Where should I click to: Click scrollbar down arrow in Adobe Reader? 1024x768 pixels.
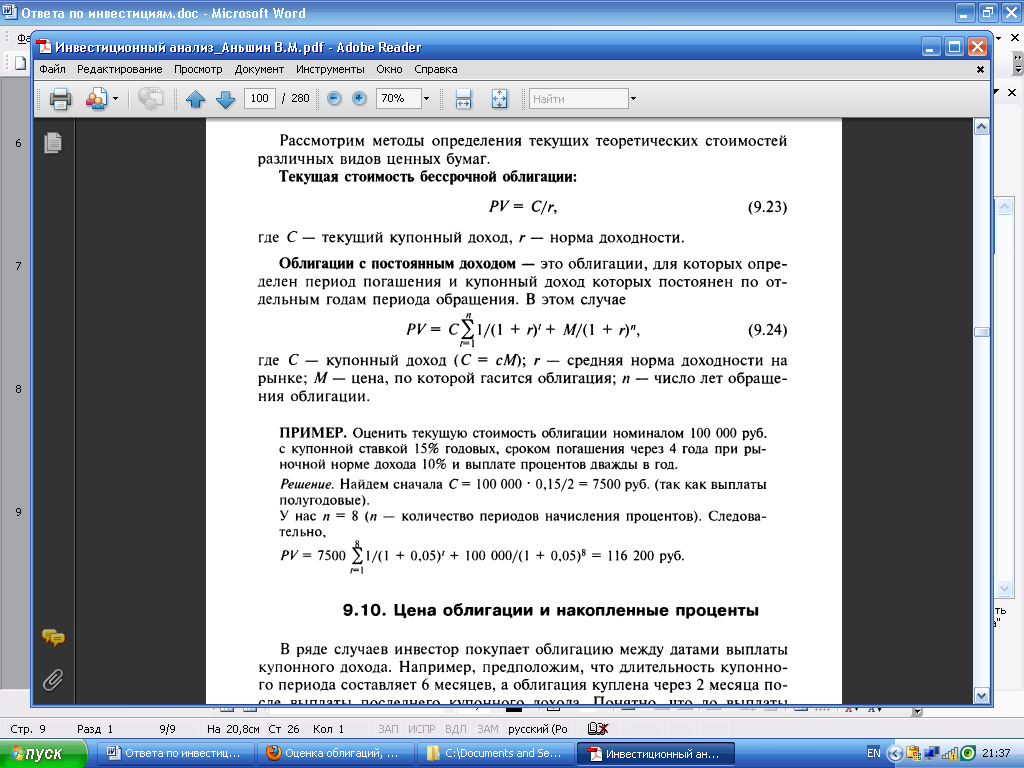pyautogui.click(x=982, y=696)
